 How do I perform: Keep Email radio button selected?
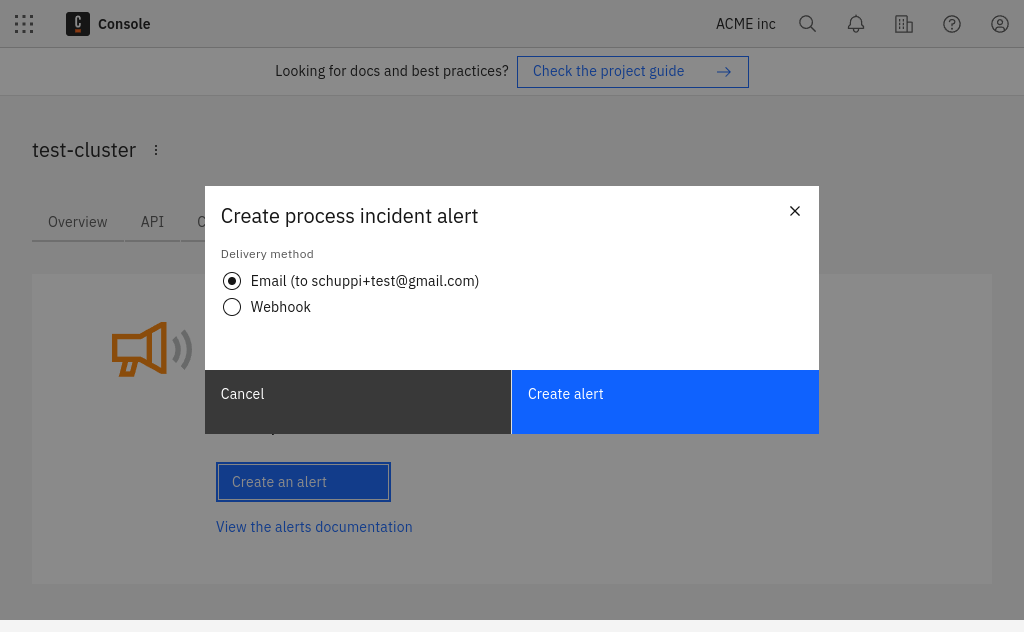click(x=232, y=281)
